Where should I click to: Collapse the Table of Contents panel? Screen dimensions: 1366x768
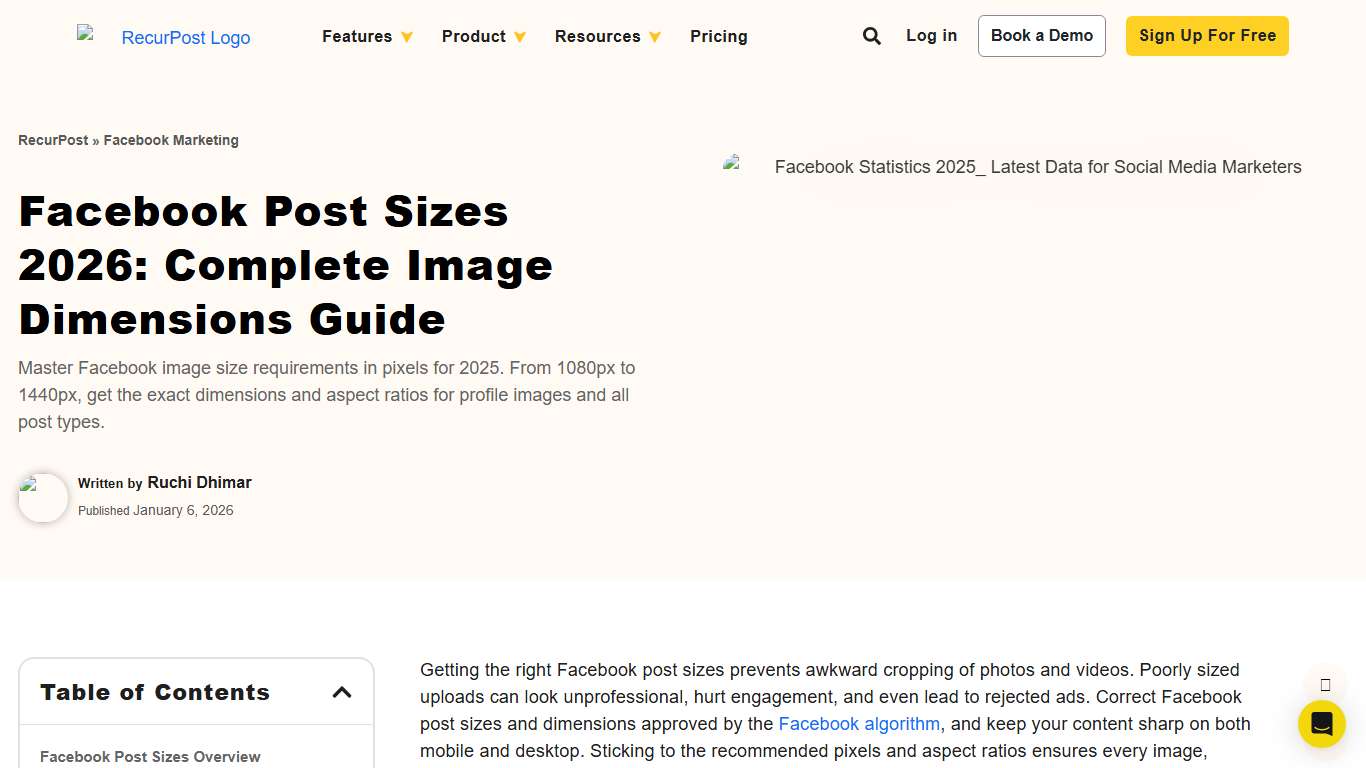tap(341, 690)
